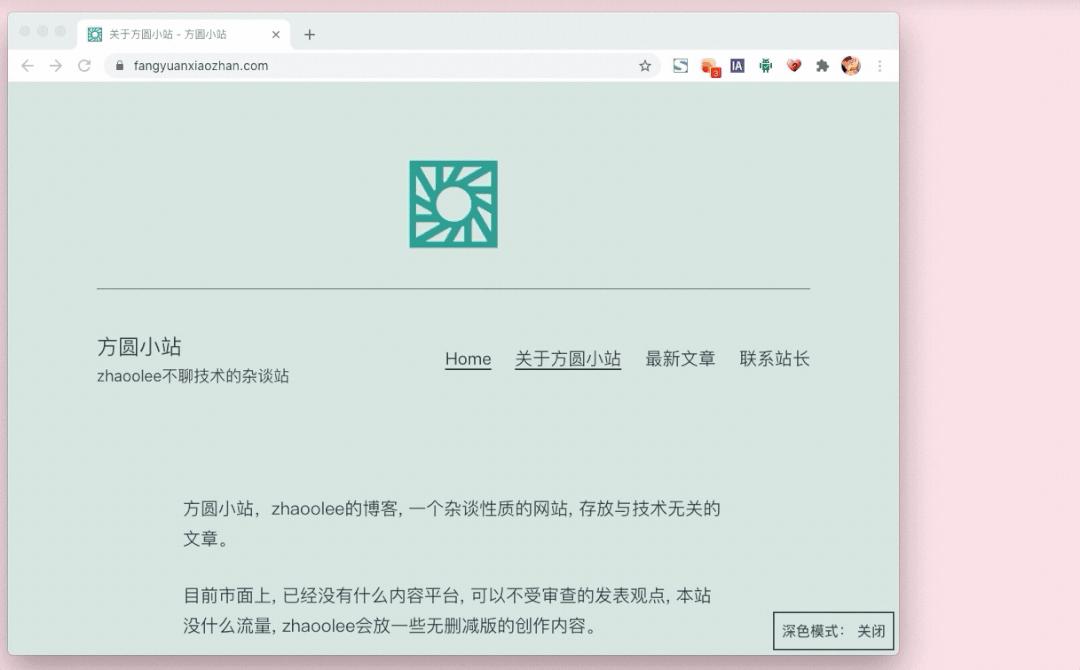The width and height of the screenshot is (1080, 670).
Task: Click the Home navigation link
Action: (467, 359)
